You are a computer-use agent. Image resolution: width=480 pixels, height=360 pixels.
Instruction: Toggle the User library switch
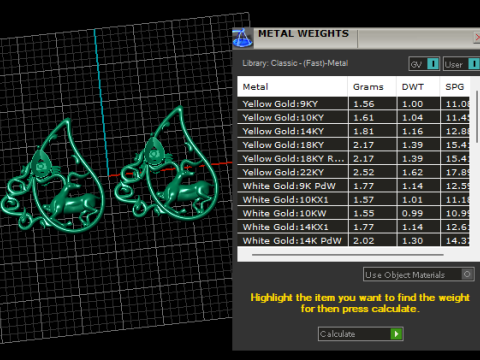(462, 64)
